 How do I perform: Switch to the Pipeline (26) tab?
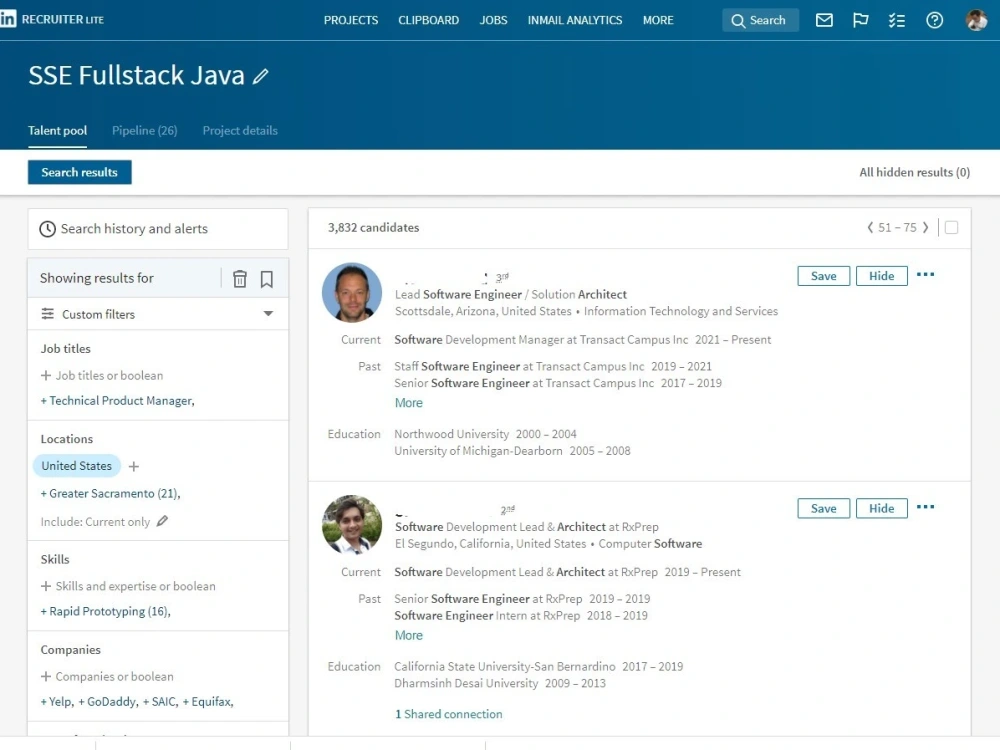click(145, 131)
